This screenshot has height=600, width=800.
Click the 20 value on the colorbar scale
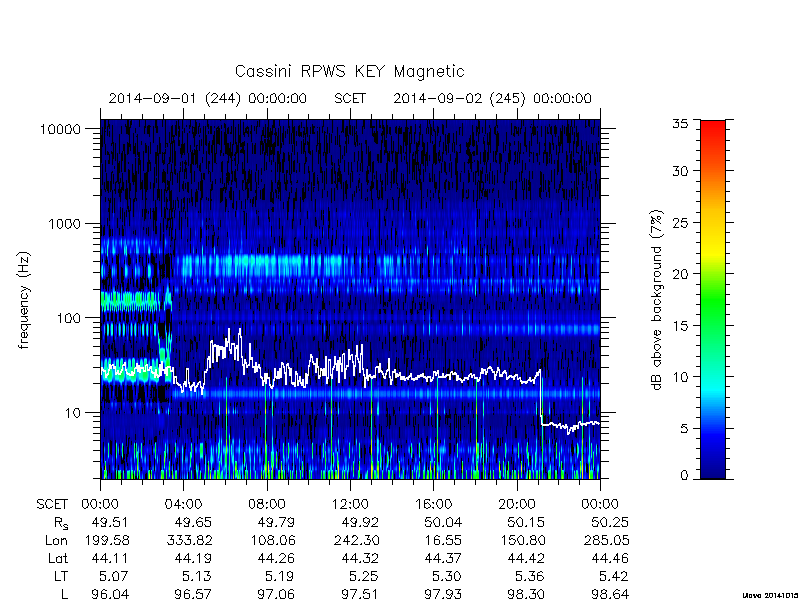682,273
